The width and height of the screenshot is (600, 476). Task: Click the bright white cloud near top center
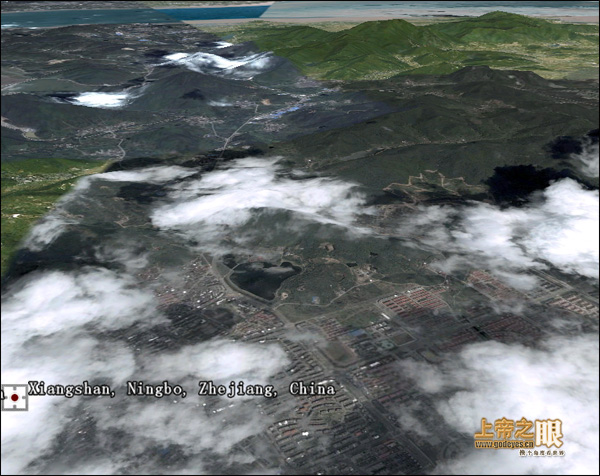(x=215, y=62)
